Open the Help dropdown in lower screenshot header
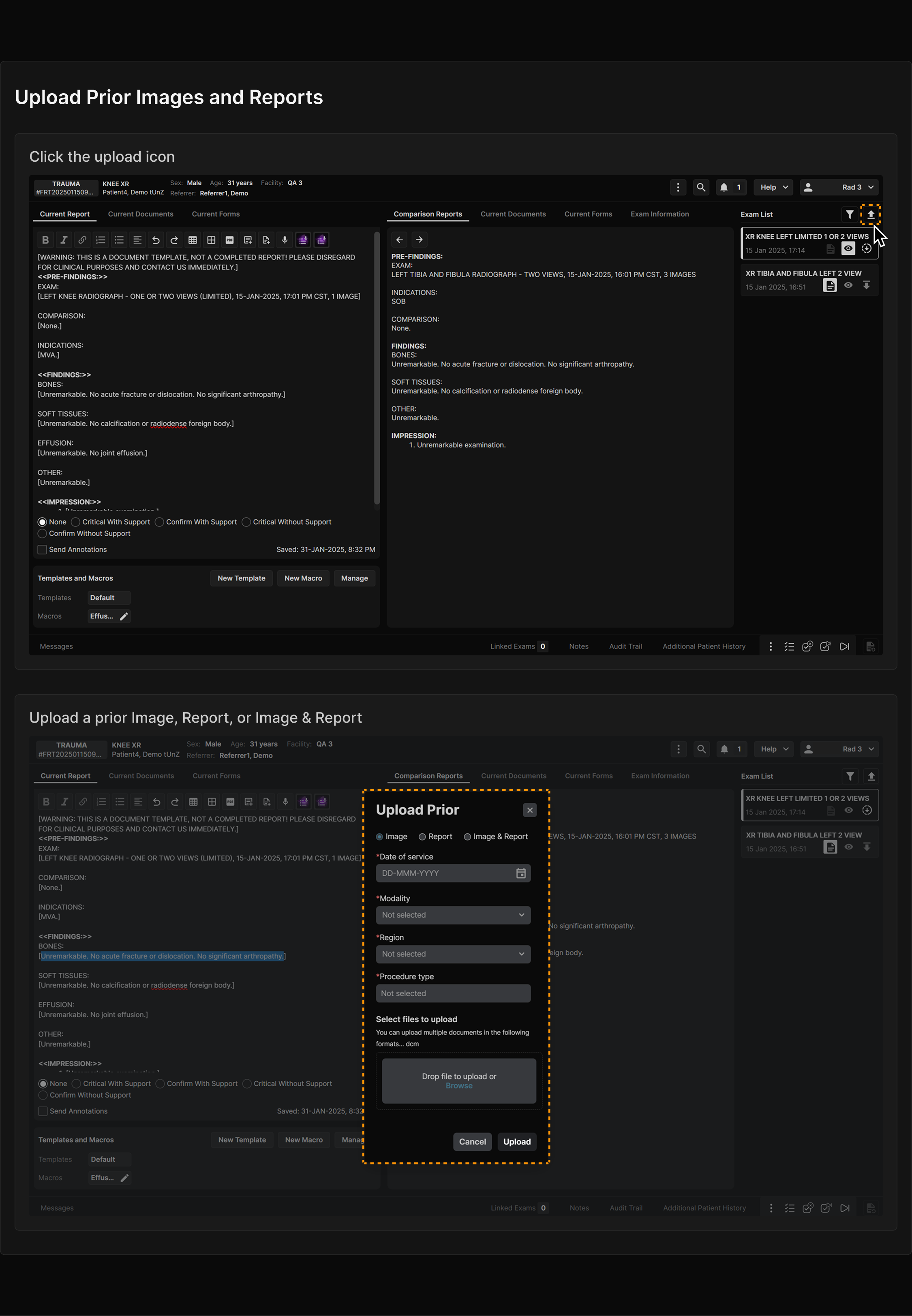The width and height of the screenshot is (912, 1316). [774, 749]
